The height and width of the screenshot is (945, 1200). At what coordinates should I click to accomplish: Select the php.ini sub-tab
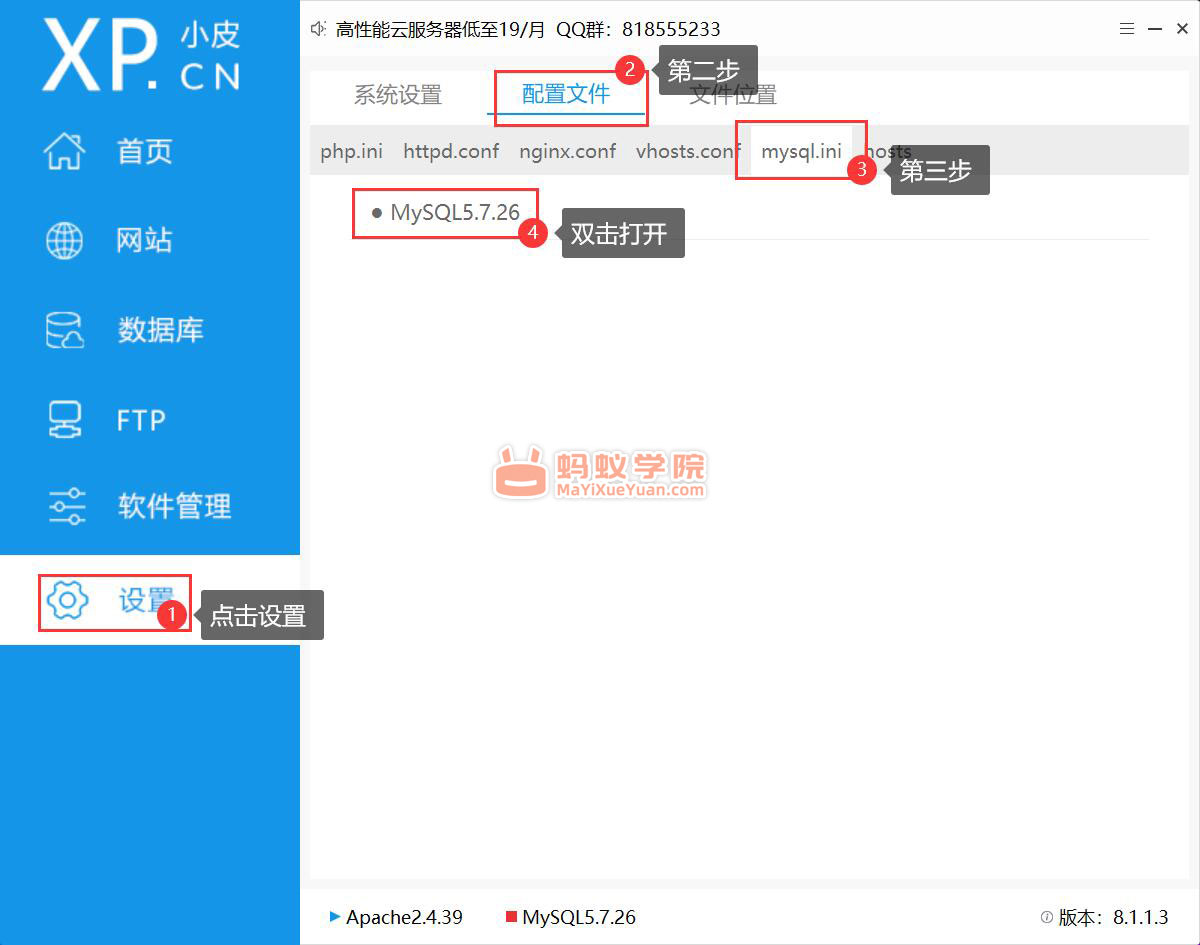(351, 152)
